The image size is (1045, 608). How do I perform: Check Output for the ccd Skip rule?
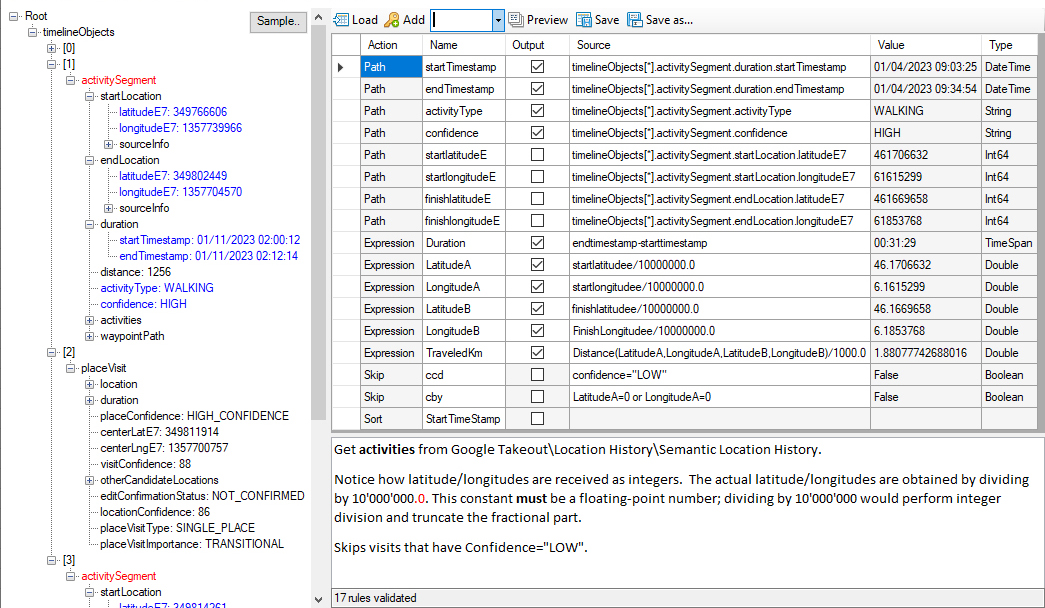[538, 375]
